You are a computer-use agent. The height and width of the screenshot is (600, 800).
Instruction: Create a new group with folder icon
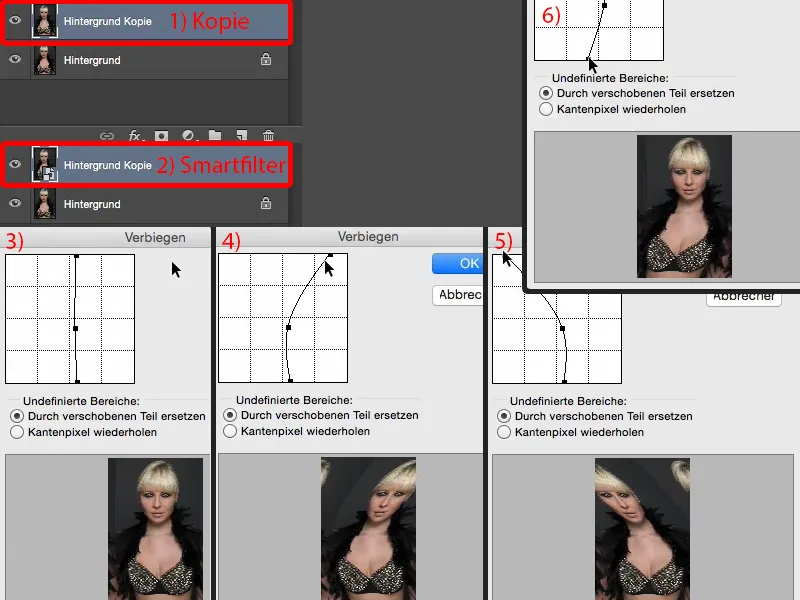(215, 135)
